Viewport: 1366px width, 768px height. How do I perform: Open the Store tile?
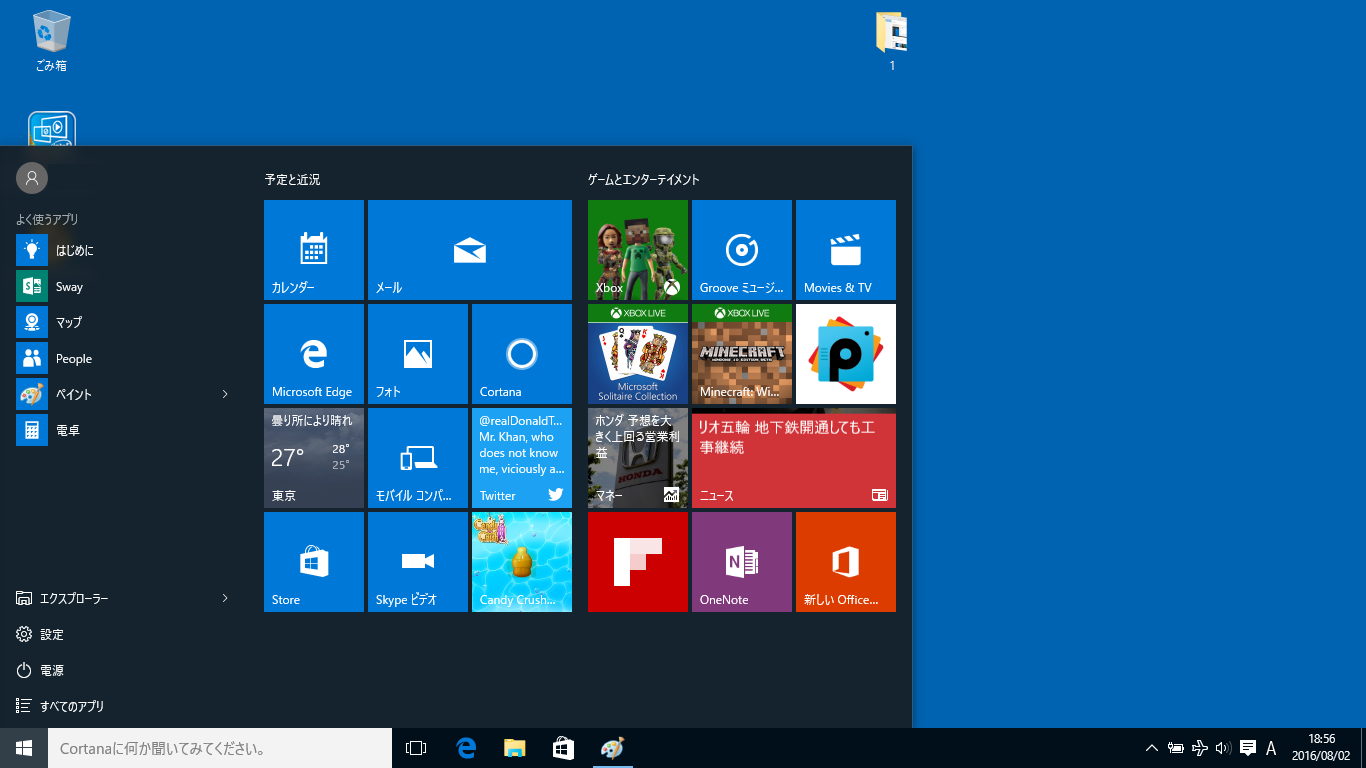click(314, 562)
